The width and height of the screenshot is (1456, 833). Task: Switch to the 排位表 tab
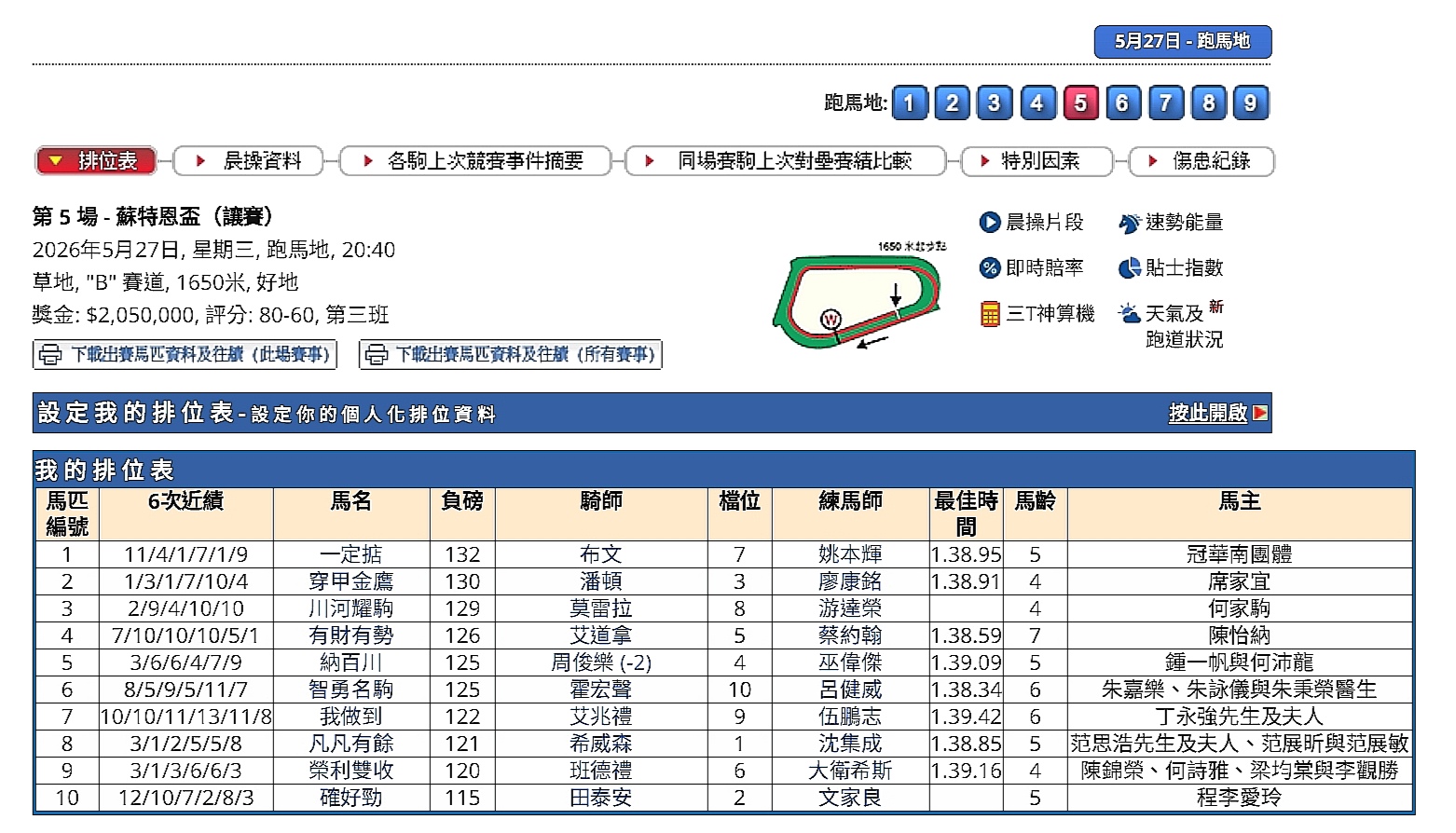[95, 161]
